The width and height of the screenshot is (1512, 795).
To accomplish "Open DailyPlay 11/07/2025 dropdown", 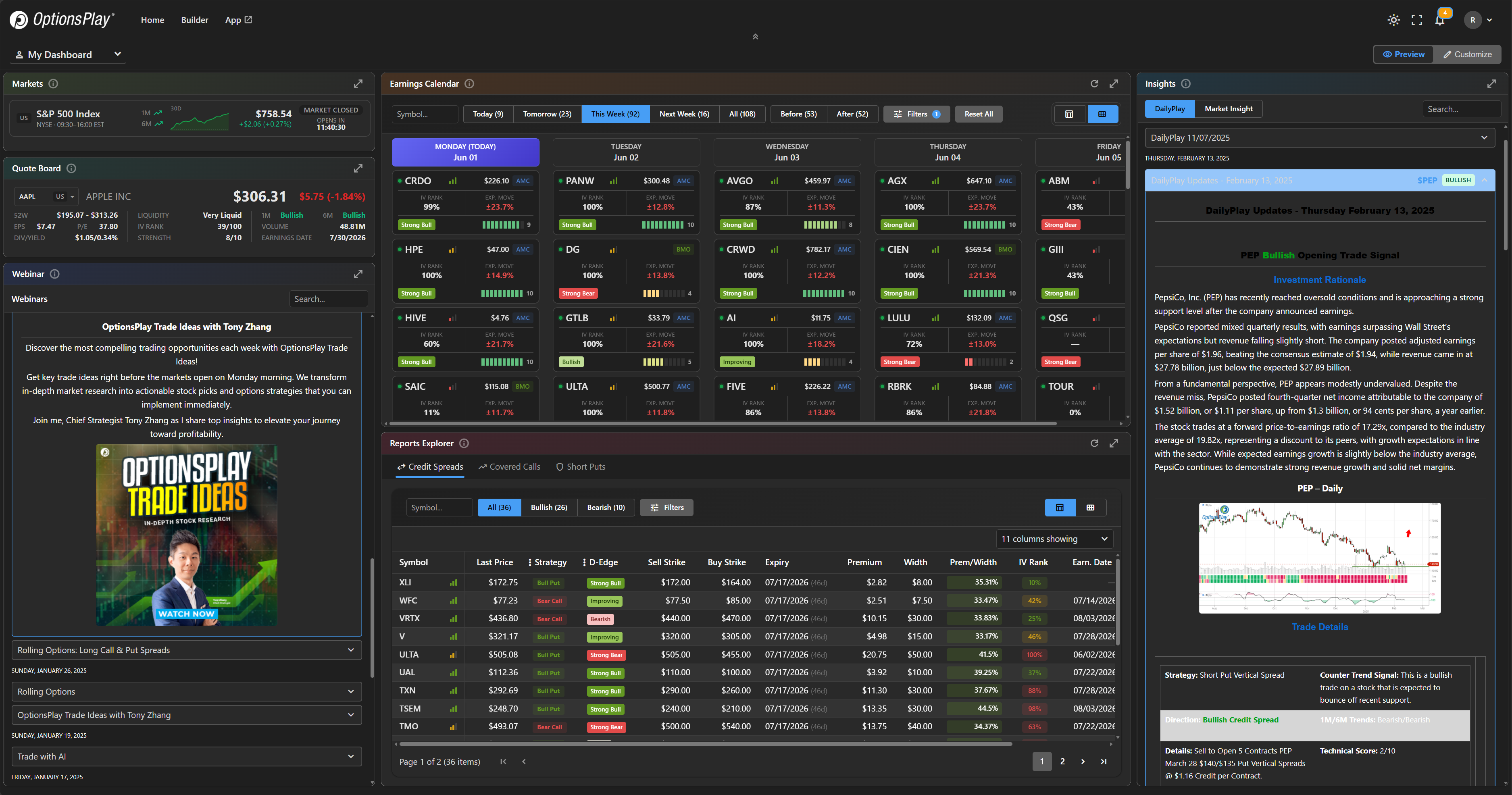I will pos(1320,138).
